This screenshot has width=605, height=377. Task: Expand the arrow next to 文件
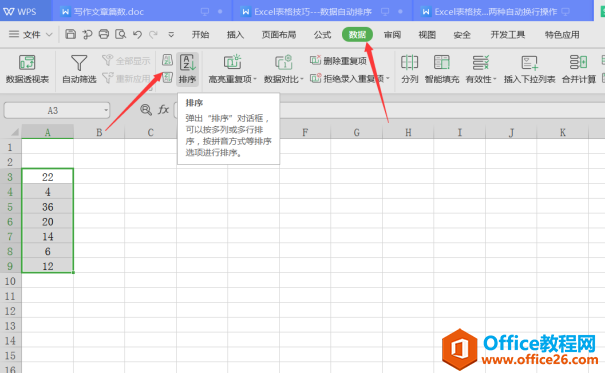pos(49,35)
